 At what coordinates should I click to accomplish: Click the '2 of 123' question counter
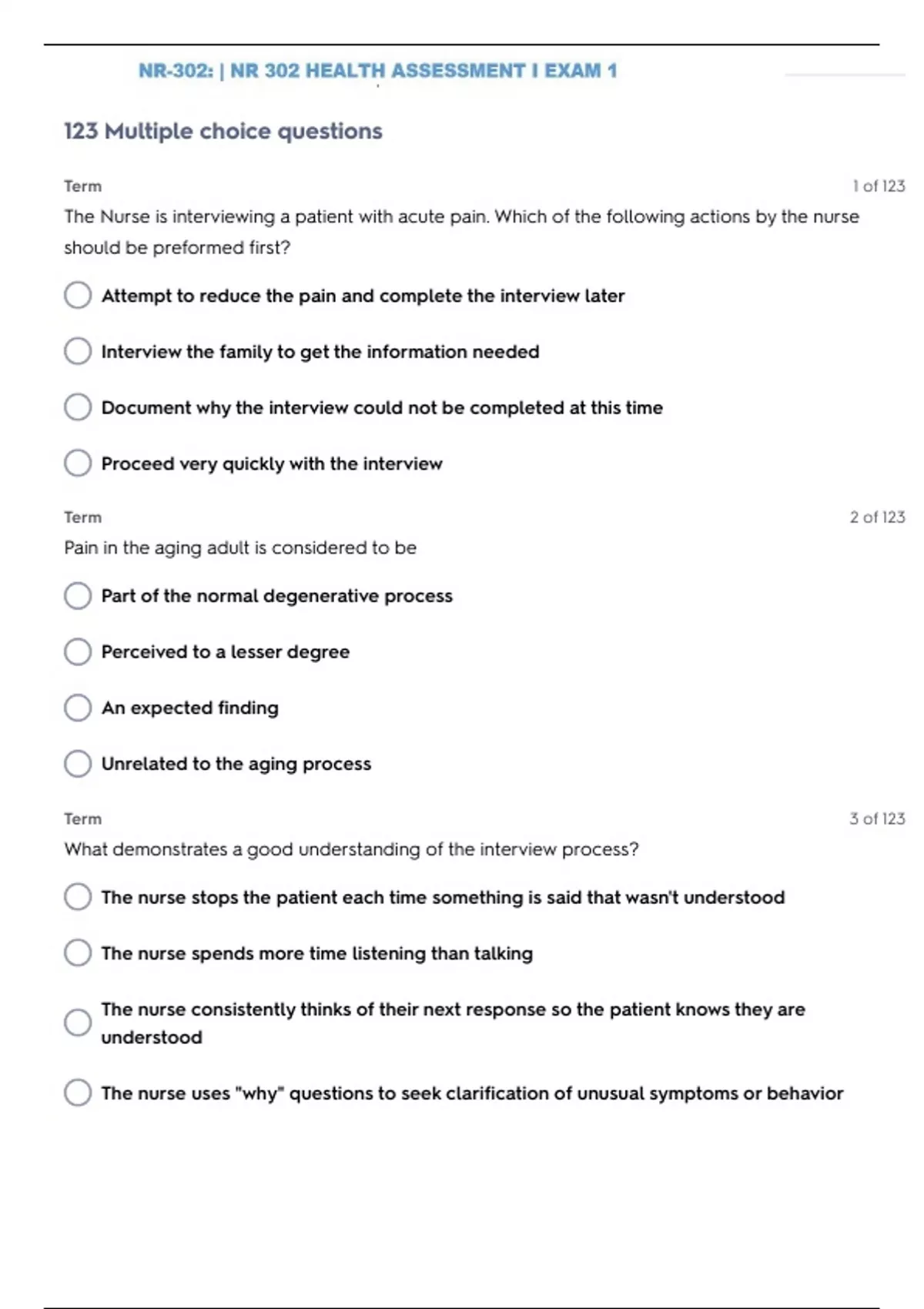[877, 517]
